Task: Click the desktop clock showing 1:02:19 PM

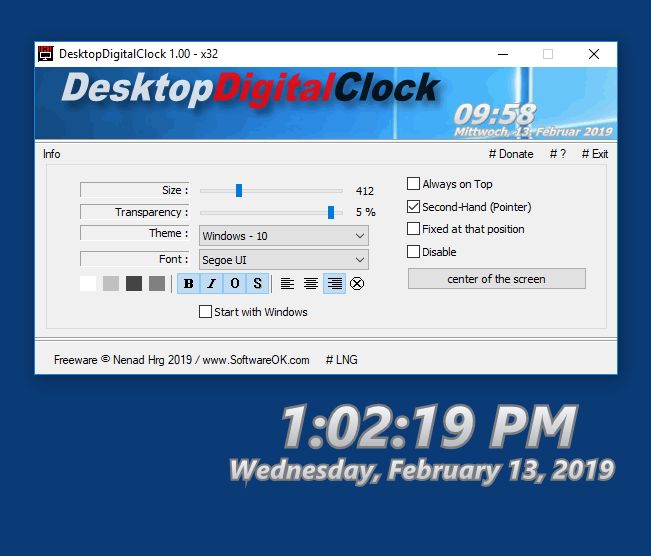Action: coord(430,427)
